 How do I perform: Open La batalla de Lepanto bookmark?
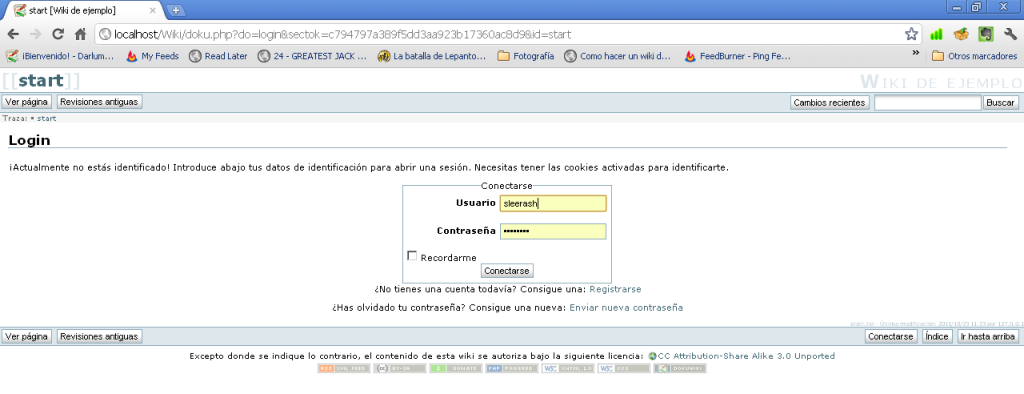[x=432, y=56]
